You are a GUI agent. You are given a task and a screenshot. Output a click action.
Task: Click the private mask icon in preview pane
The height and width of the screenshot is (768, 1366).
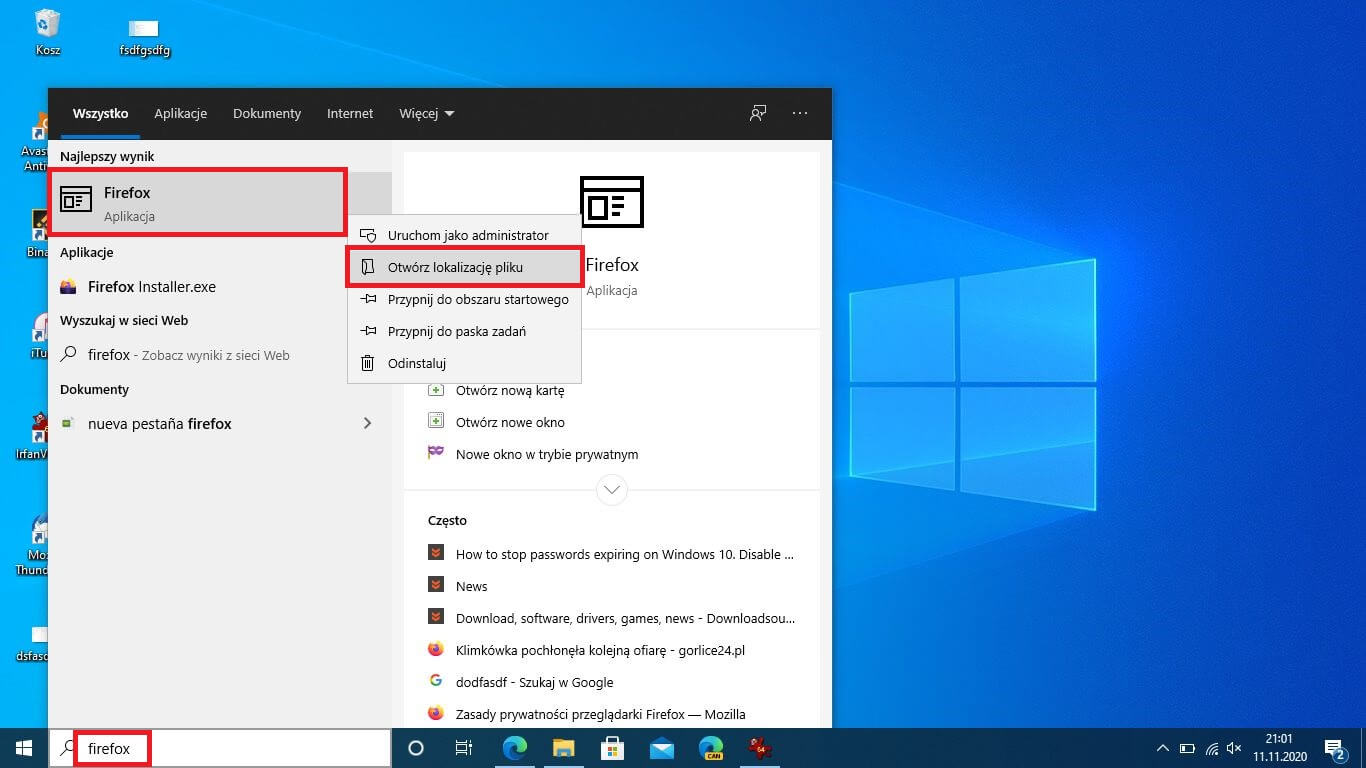click(436, 453)
